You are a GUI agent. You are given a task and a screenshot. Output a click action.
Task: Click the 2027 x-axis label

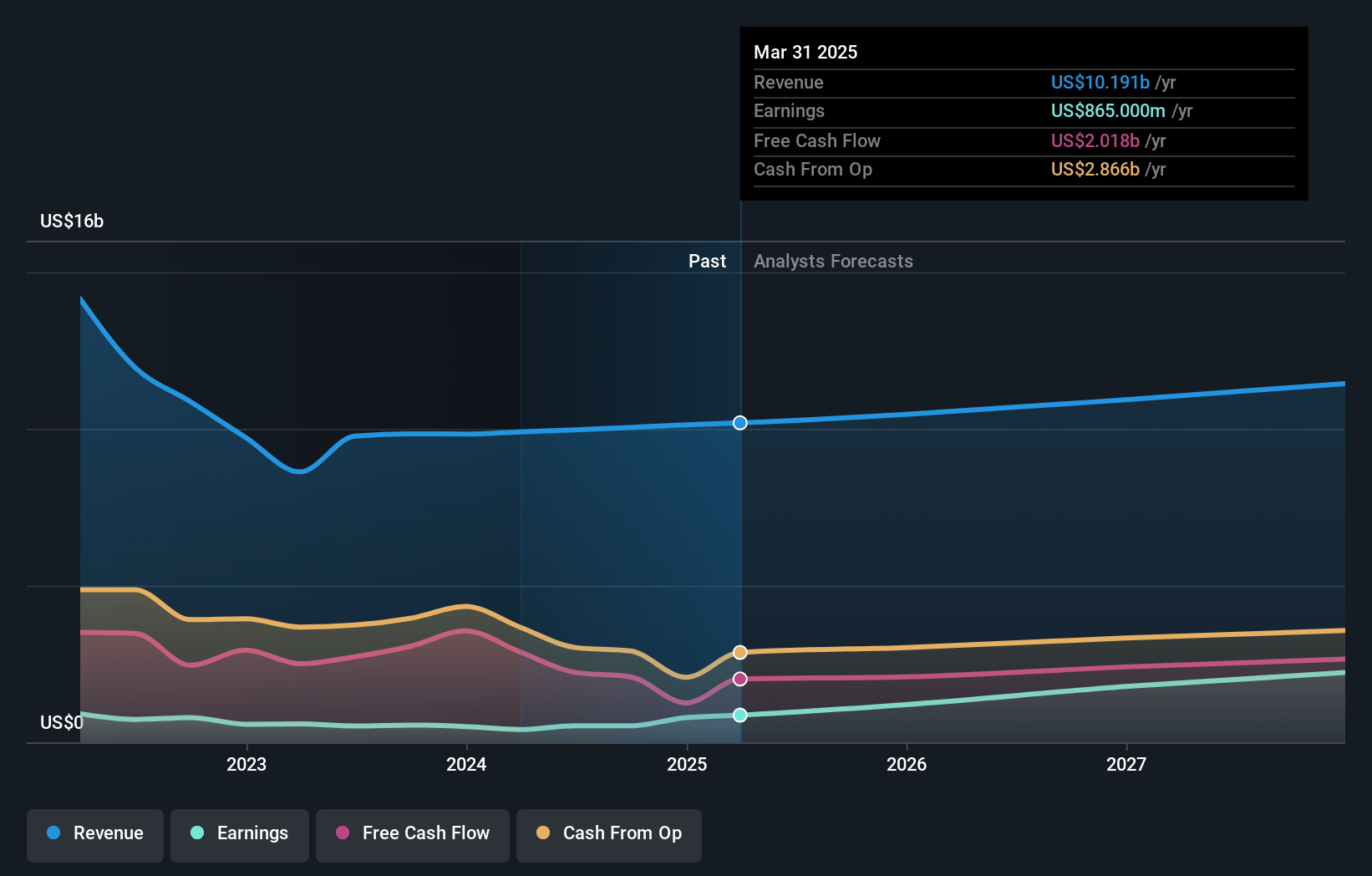[1126, 764]
